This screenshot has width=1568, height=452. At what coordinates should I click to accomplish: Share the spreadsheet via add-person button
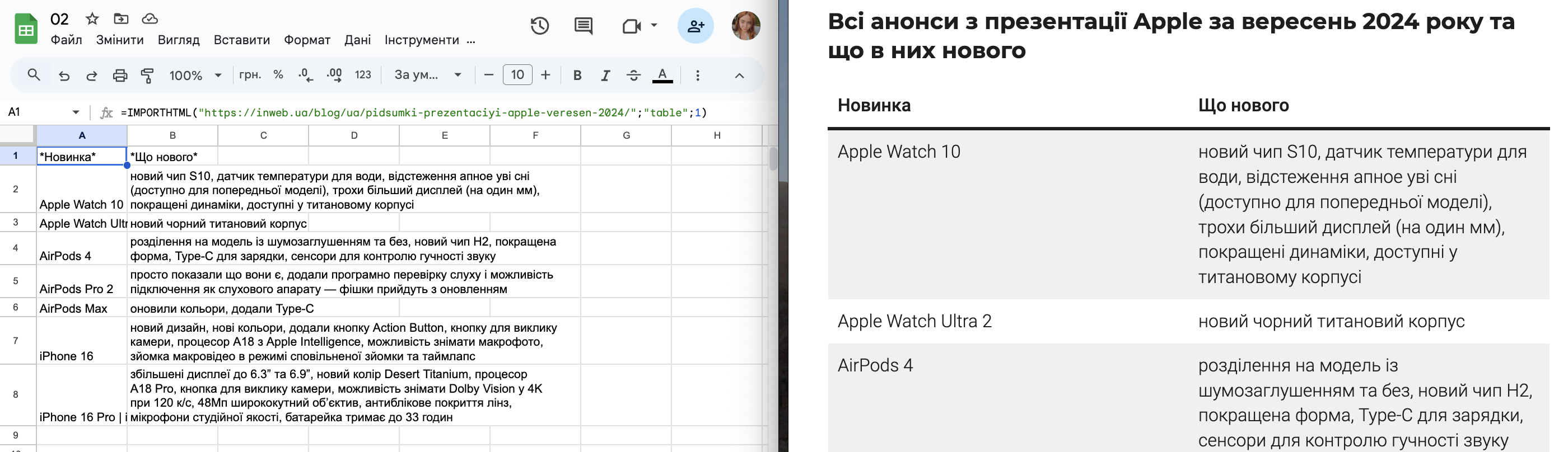click(695, 26)
